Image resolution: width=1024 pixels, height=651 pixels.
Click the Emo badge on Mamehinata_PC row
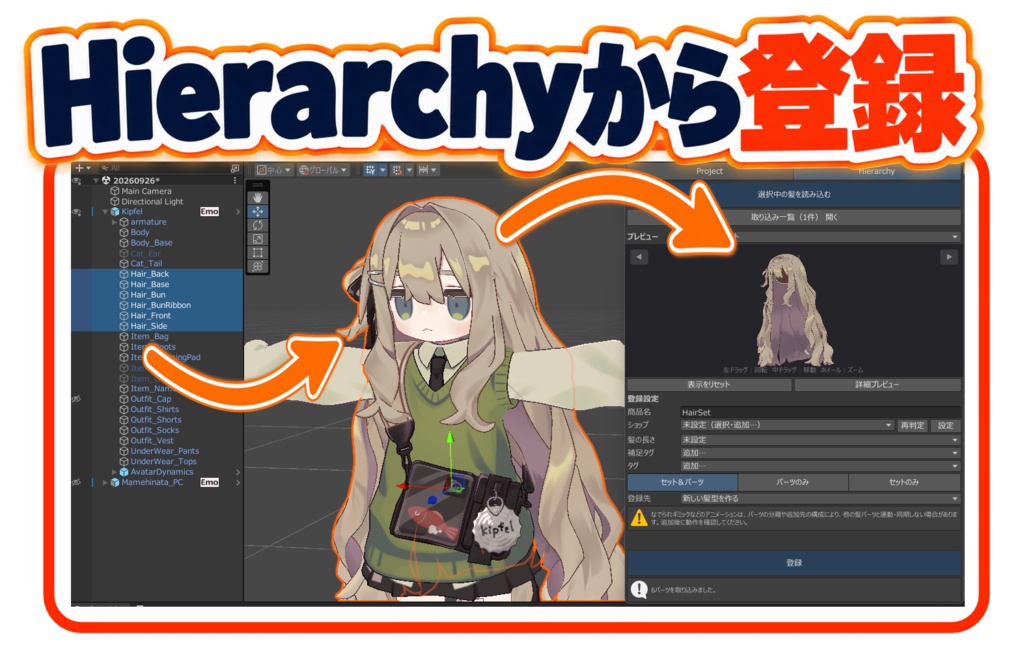click(209, 483)
